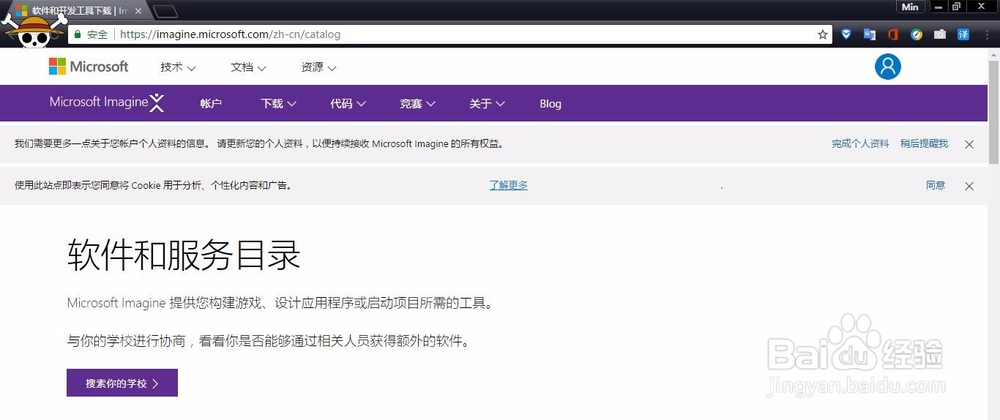Screen dimensions: 1000x420
Task: Open the Microsoft Imagine home logo
Action: click(107, 103)
